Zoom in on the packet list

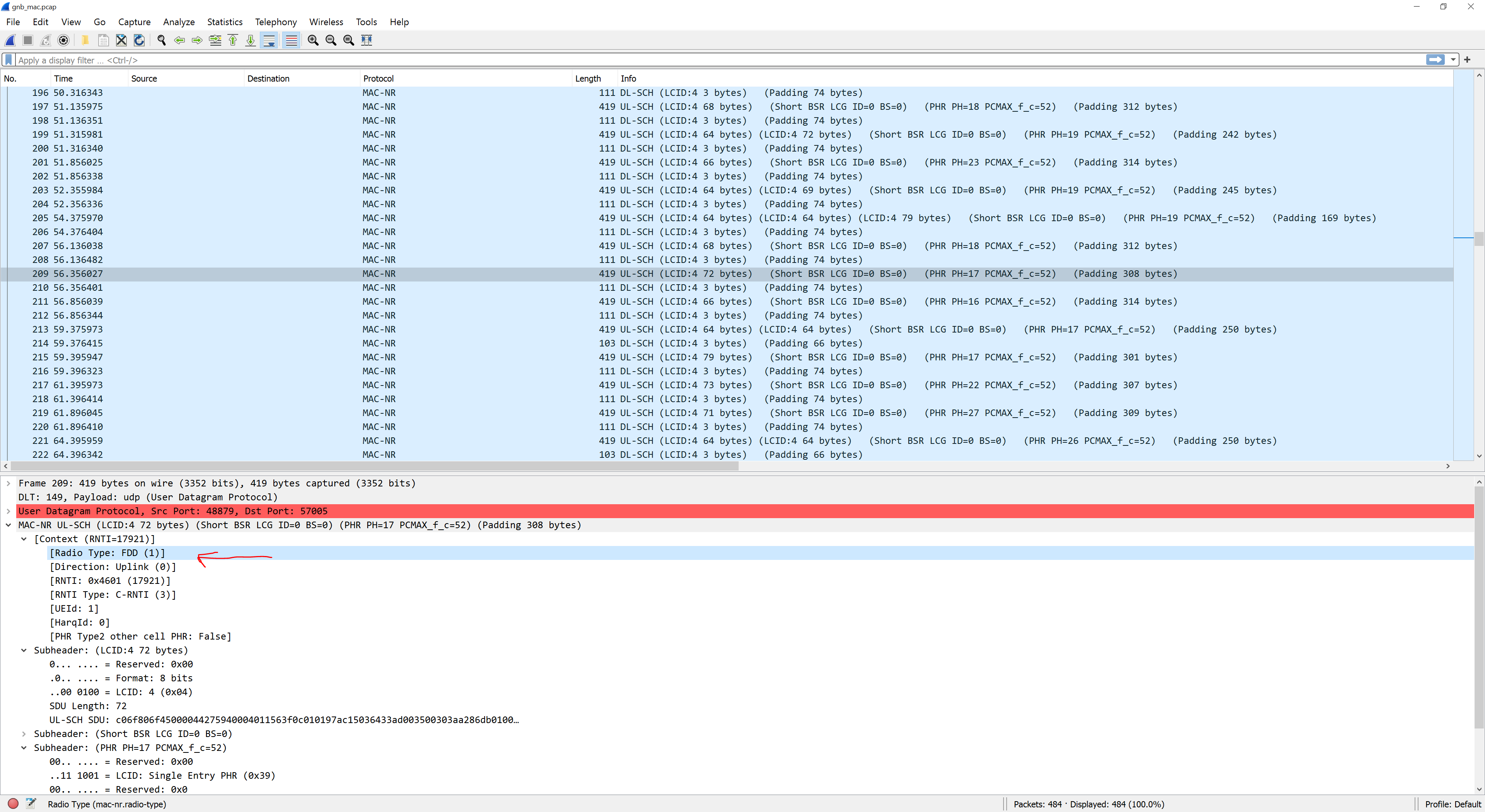click(313, 40)
